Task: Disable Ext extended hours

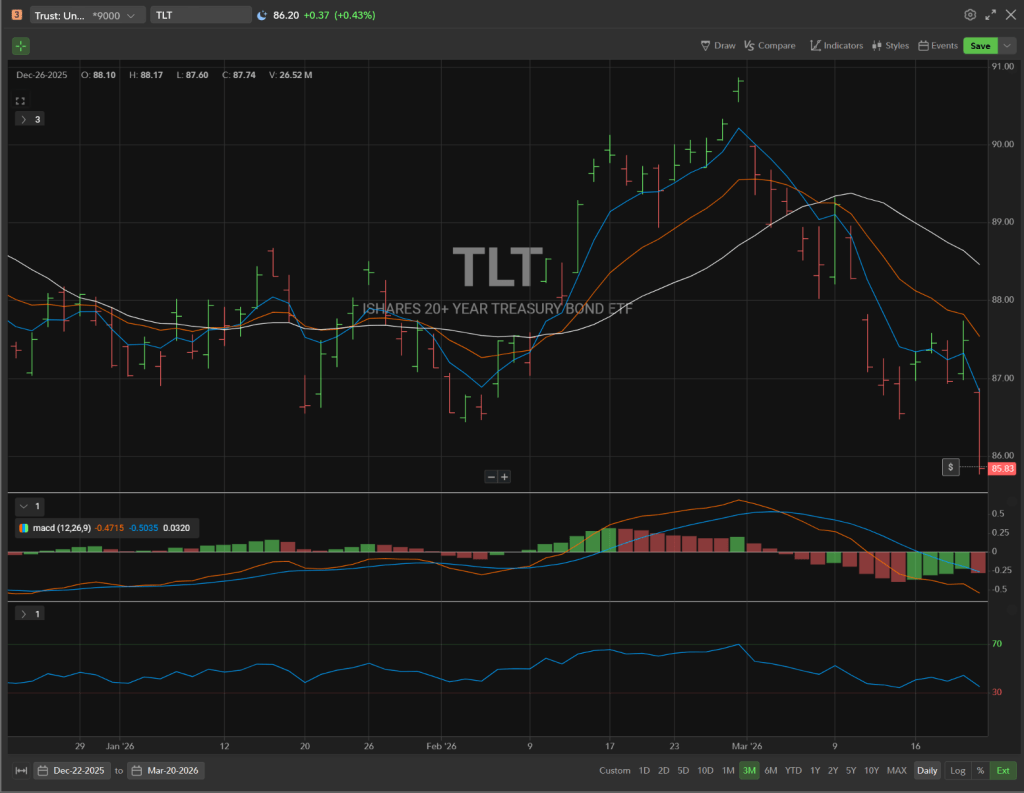Action: point(1002,770)
